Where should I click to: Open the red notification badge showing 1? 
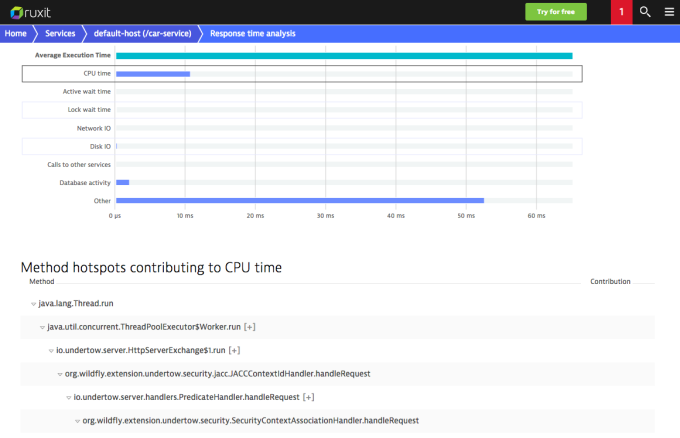621,12
